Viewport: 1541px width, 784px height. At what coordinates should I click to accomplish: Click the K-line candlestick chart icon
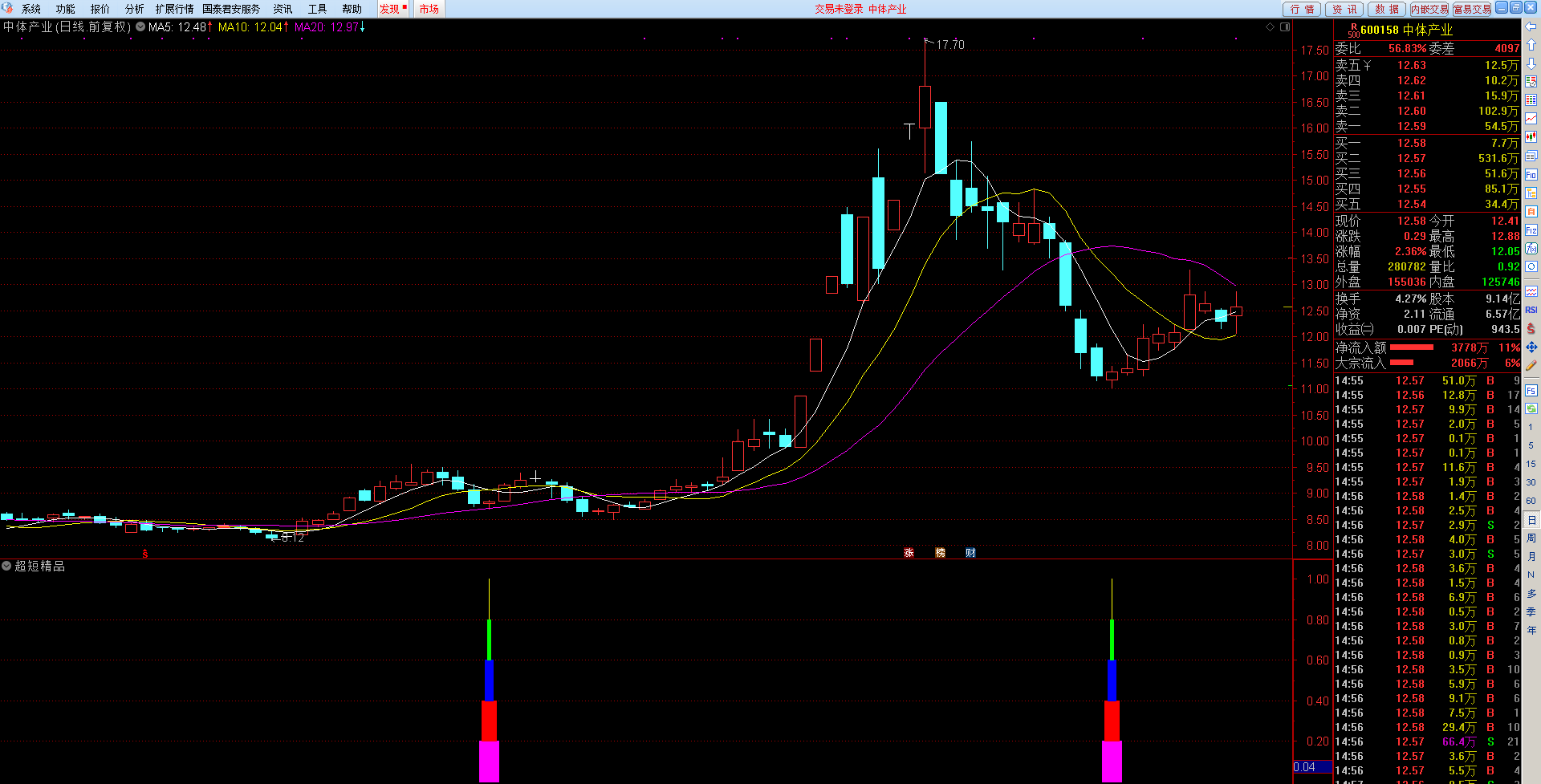click(x=1531, y=137)
